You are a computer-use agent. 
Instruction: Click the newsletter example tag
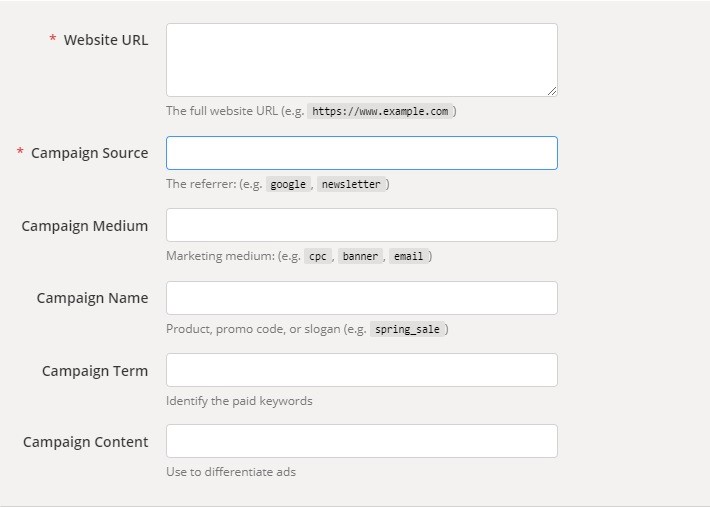pyautogui.click(x=351, y=184)
